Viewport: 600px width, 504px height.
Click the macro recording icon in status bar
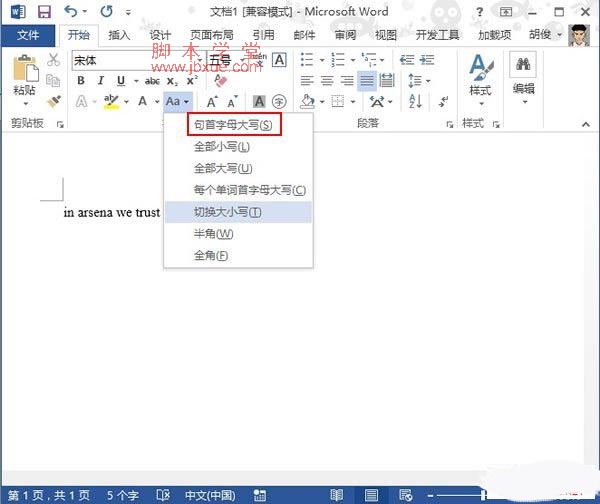(x=259, y=495)
